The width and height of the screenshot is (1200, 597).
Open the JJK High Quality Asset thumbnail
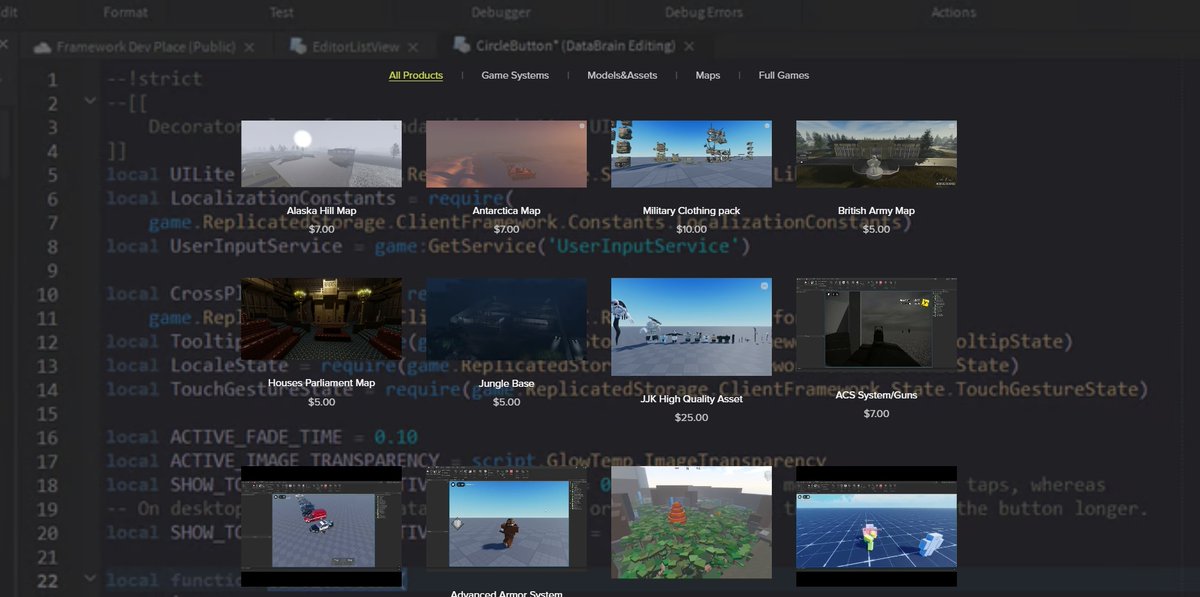691,327
